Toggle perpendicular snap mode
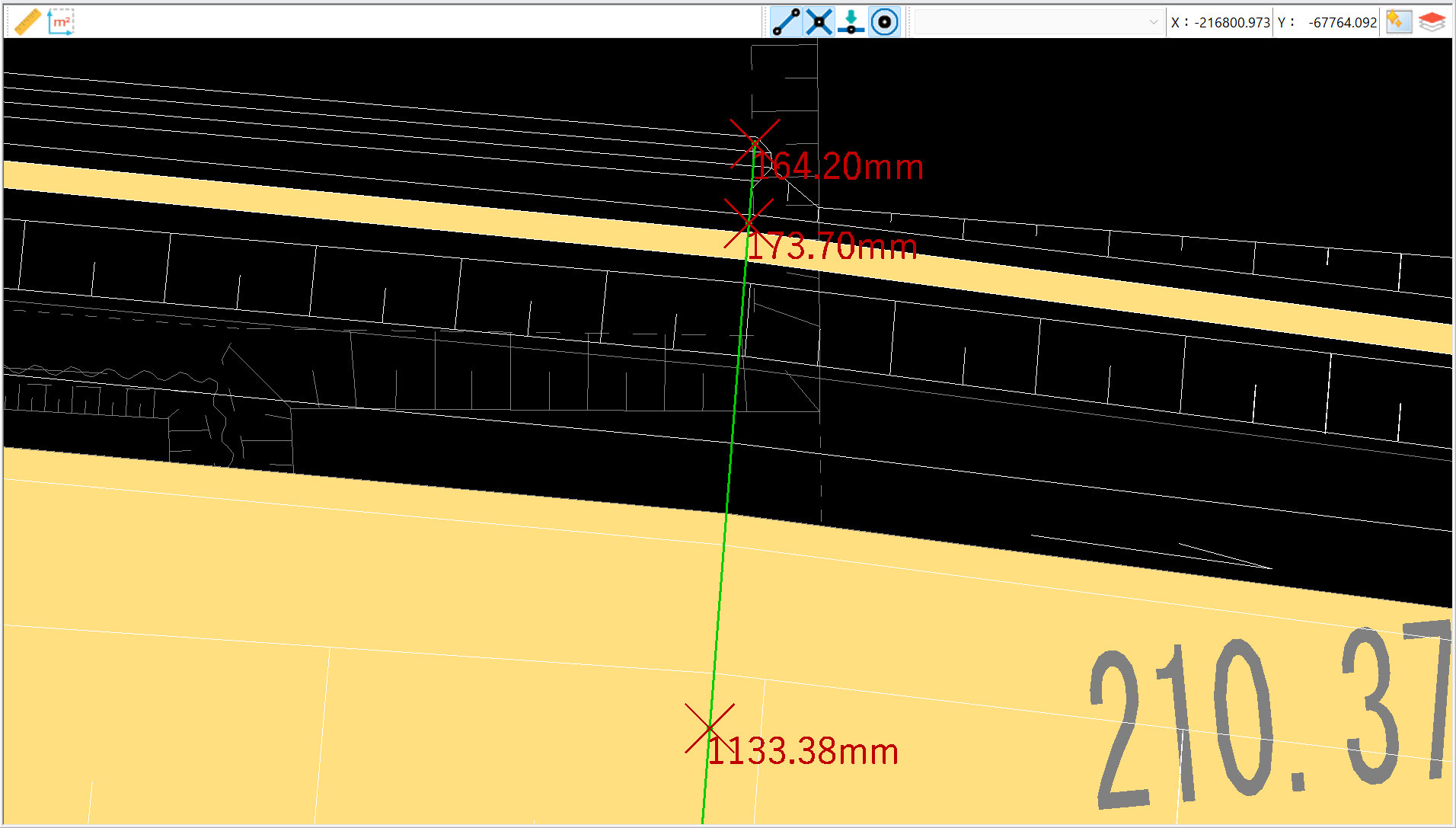The width and height of the screenshot is (1456, 828). tap(851, 22)
